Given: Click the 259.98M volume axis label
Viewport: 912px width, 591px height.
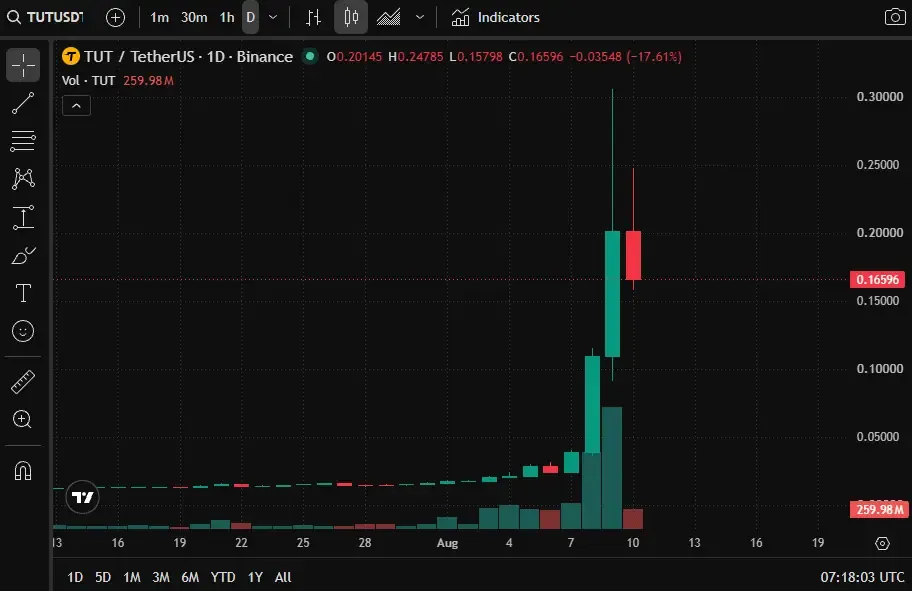Looking at the screenshot, I should pyautogui.click(x=878, y=510).
